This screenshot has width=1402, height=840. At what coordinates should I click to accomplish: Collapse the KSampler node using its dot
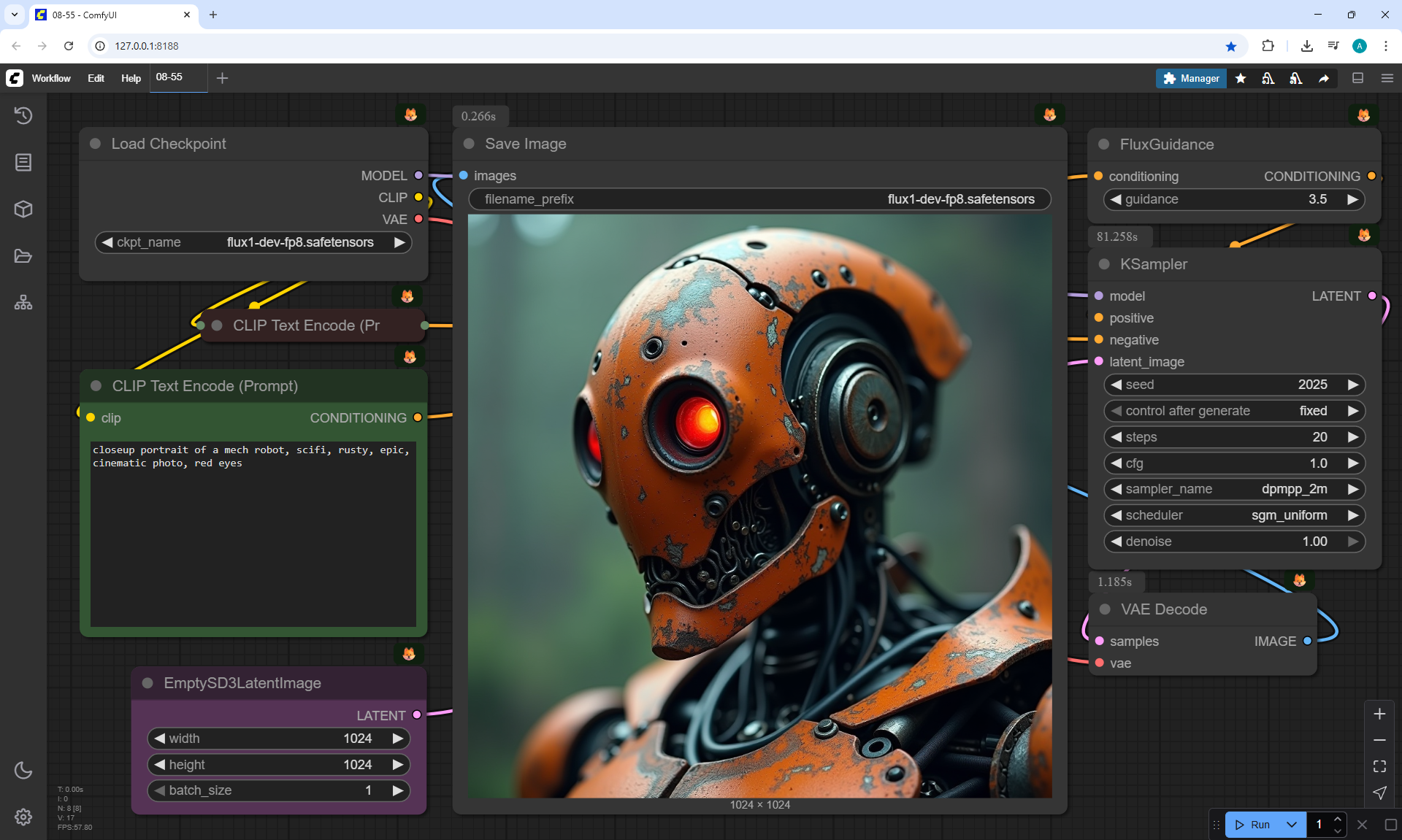(x=1104, y=264)
